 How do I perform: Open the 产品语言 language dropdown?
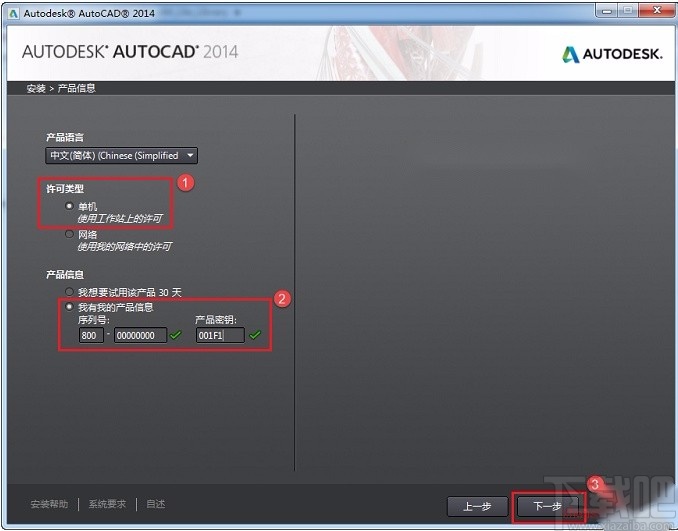click(122, 156)
